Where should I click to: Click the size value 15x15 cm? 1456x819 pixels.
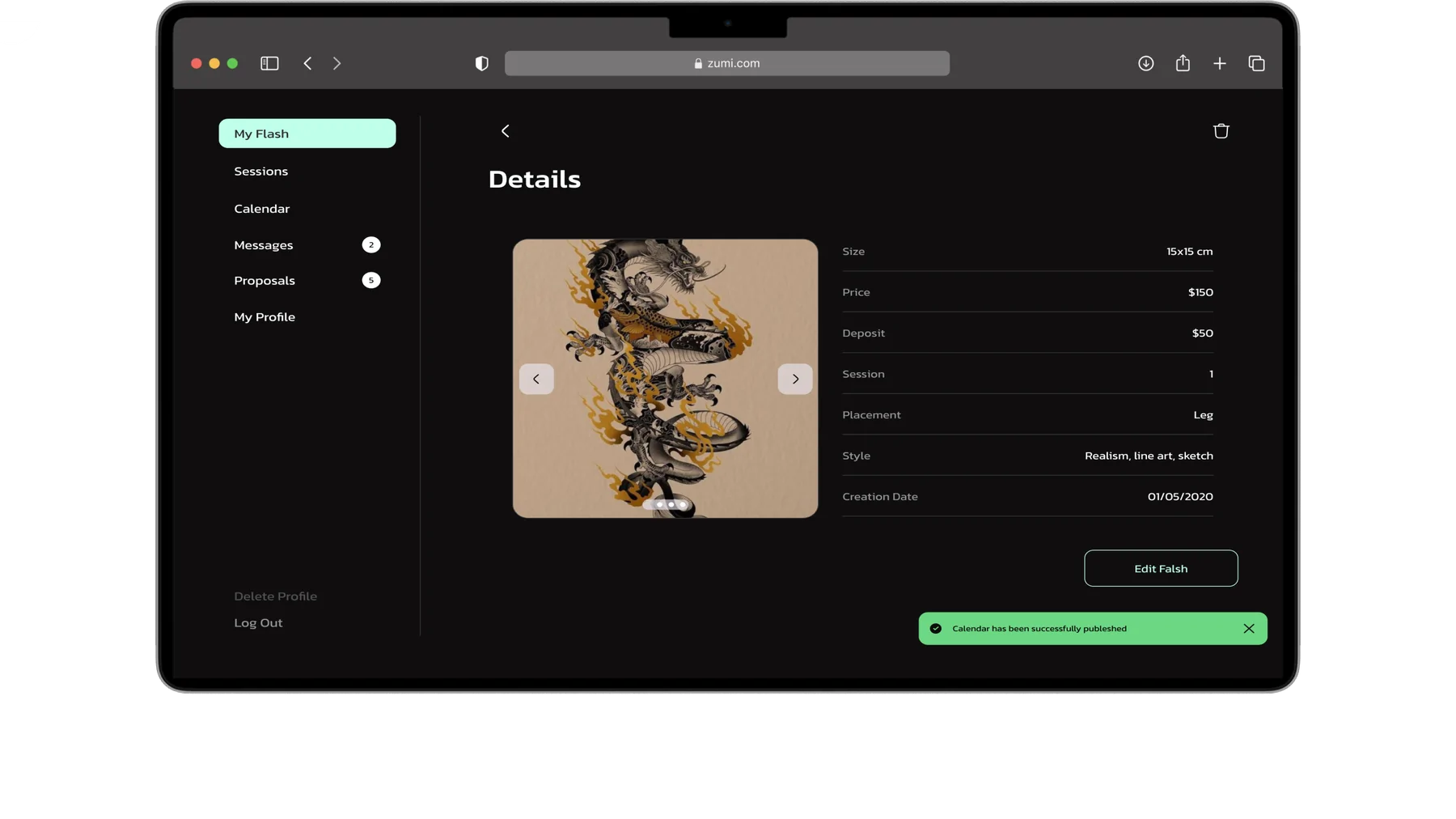[1189, 252]
